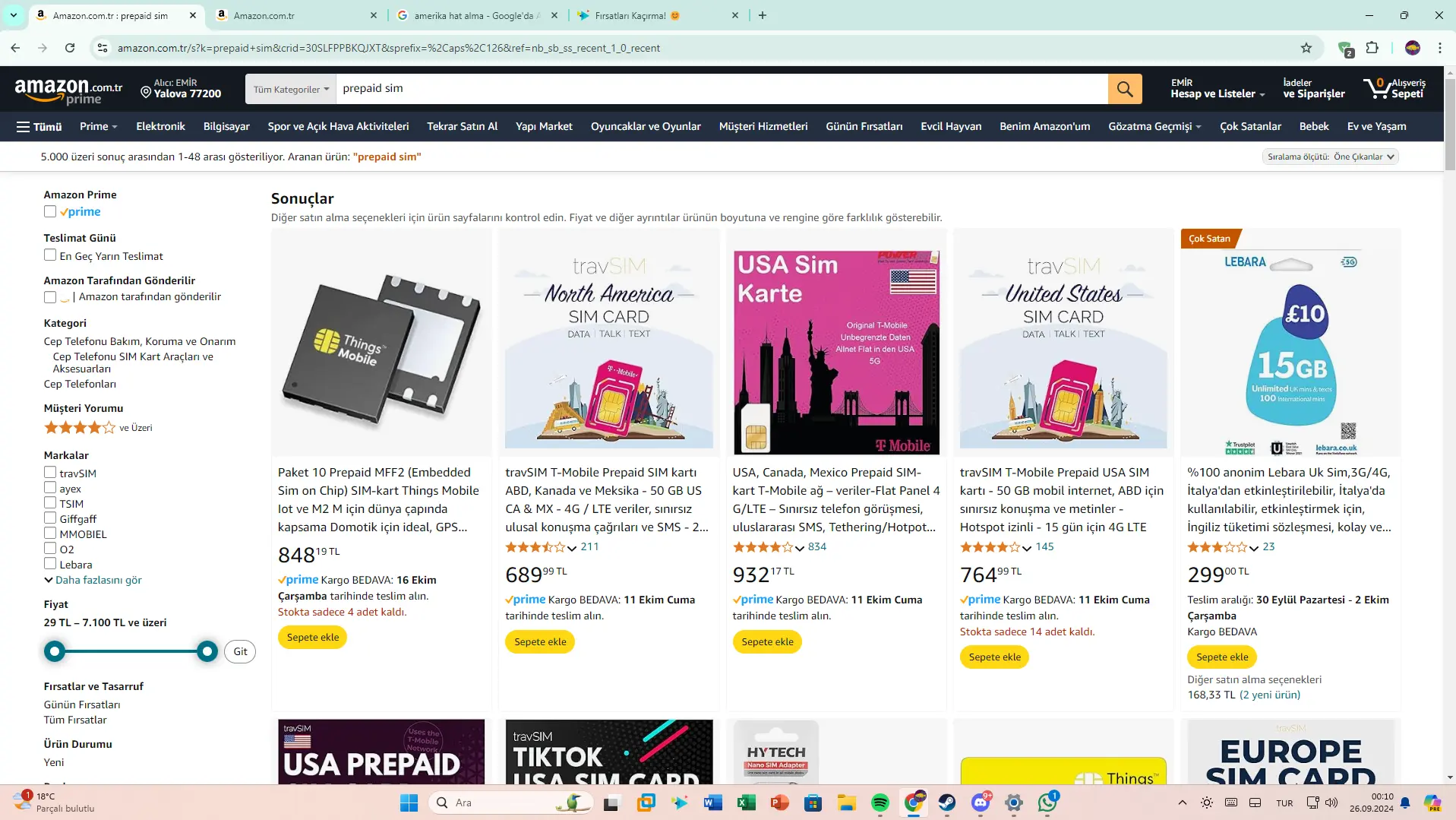Enable the Prime filter checkbox
1456x820 pixels.
tap(50, 212)
